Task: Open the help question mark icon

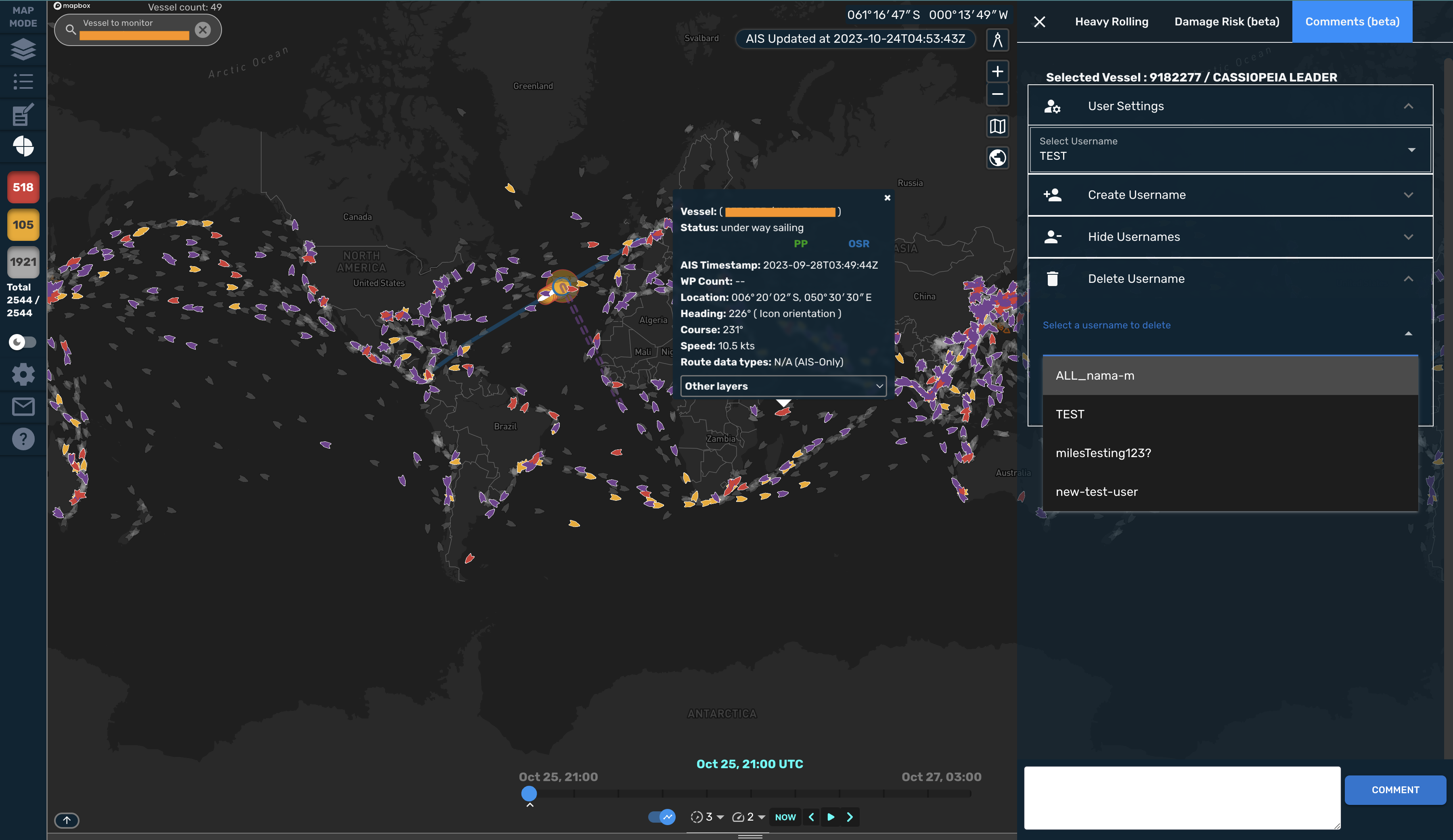Action: [x=23, y=439]
